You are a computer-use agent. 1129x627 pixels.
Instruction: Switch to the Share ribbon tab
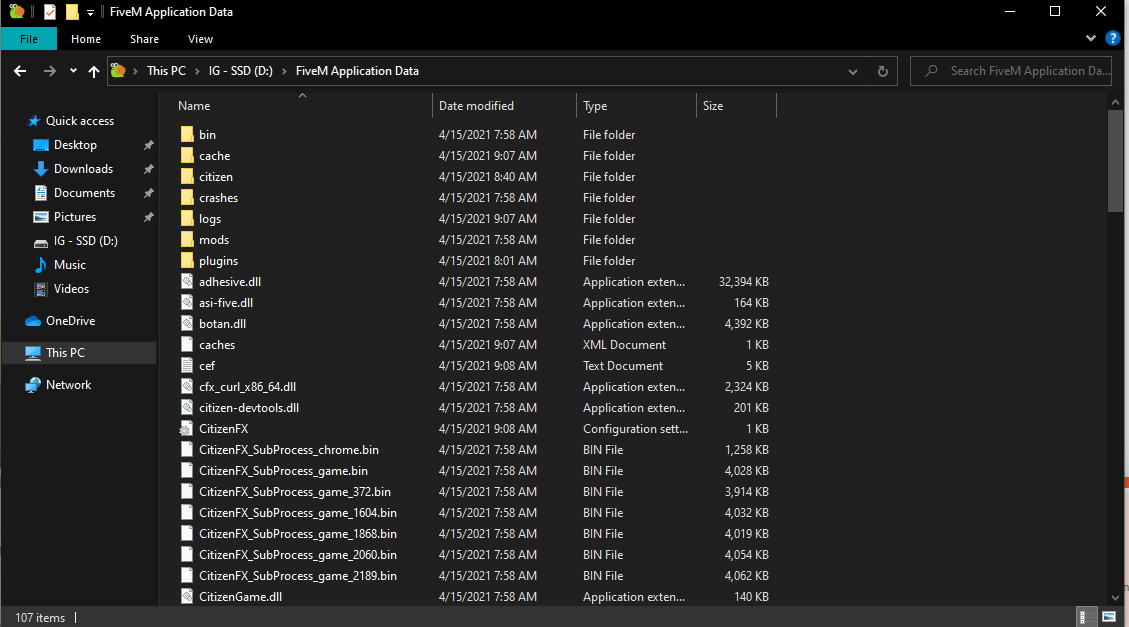[144, 39]
